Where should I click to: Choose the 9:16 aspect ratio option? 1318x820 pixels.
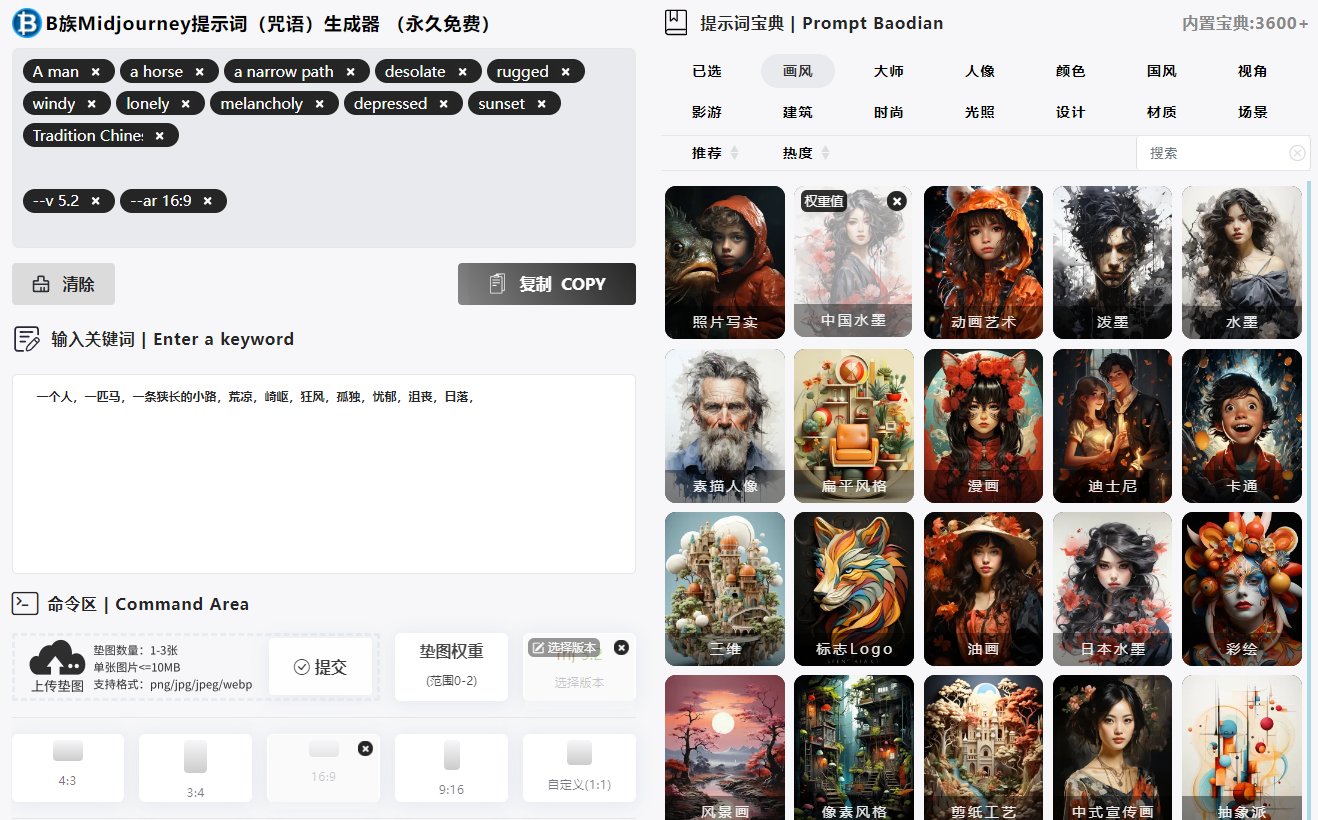point(451,767)
